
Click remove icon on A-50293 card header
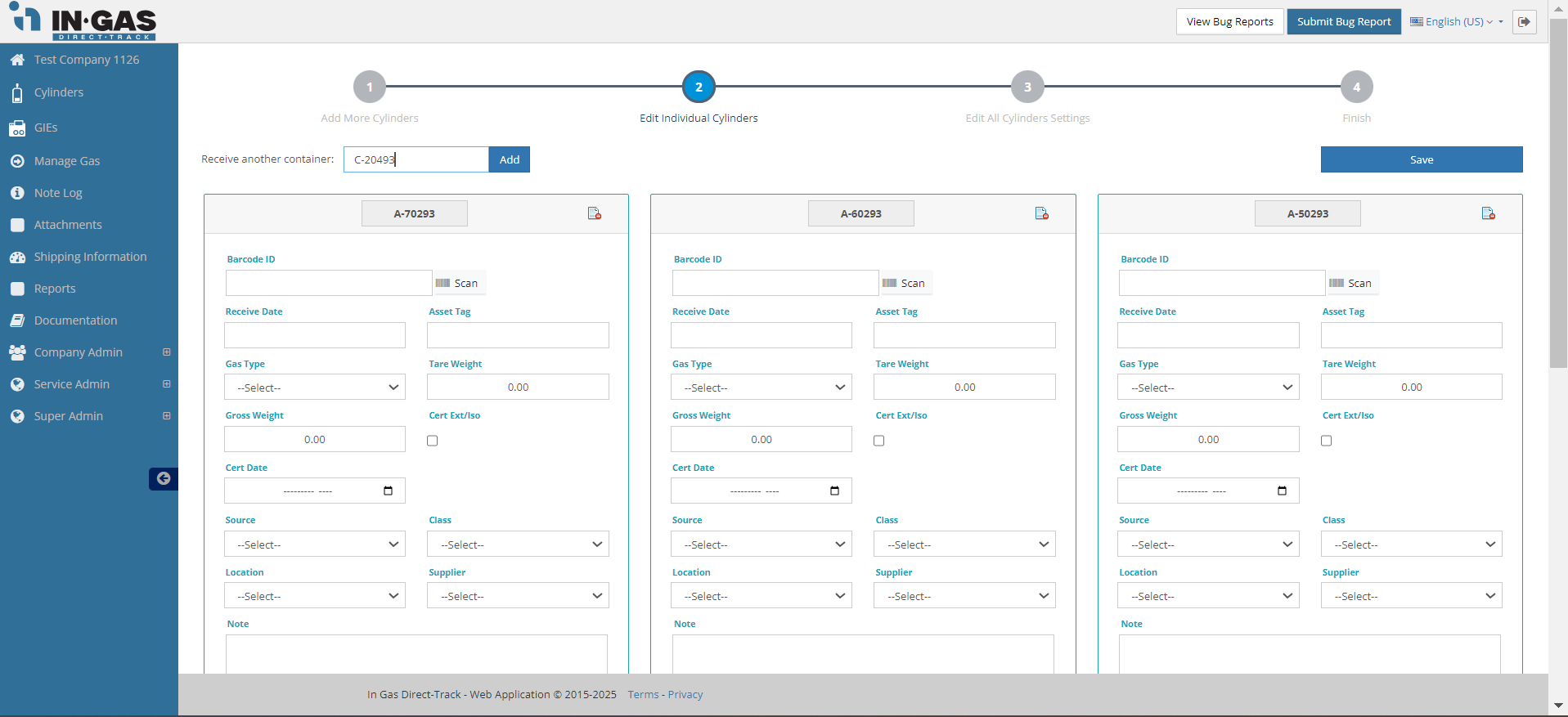coord(1488,213)
